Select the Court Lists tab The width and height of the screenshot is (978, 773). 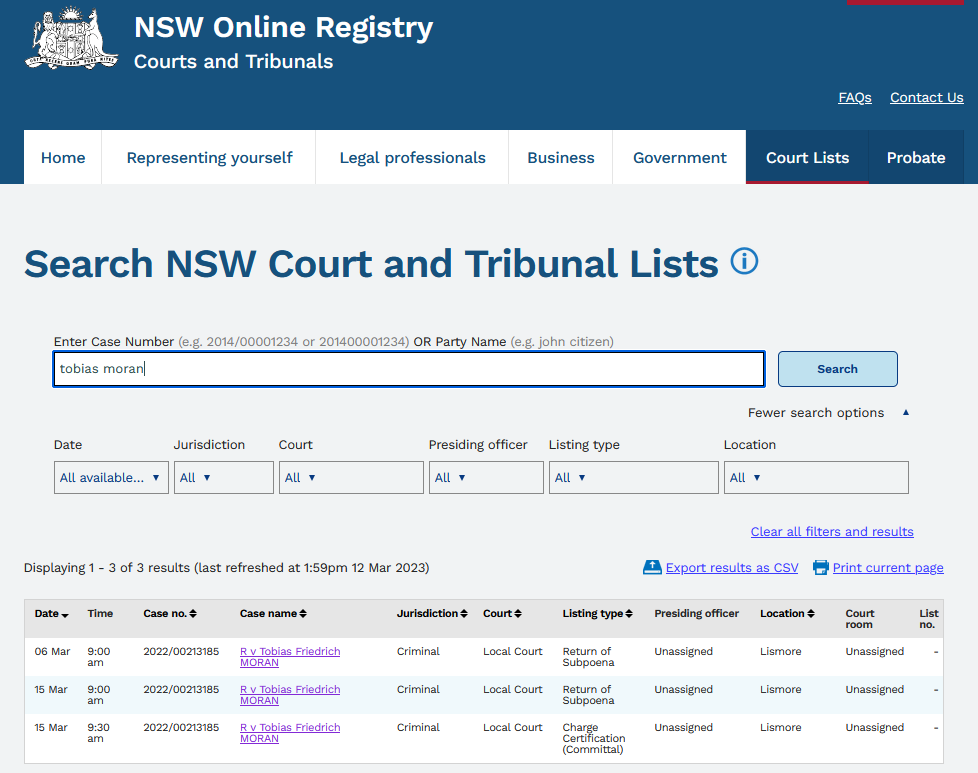(807, 157)
